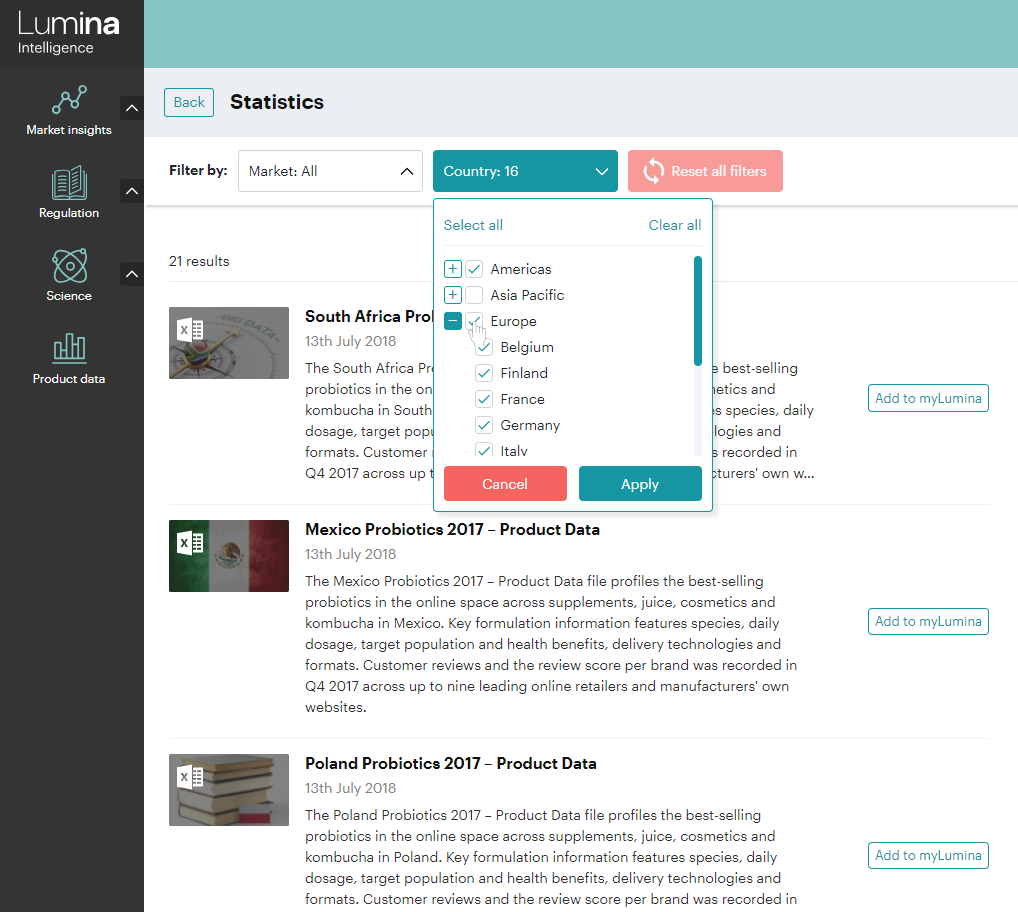Open Product data bar chart icon
Viewport: 1018px width, 912px height.
click(69, 347)
